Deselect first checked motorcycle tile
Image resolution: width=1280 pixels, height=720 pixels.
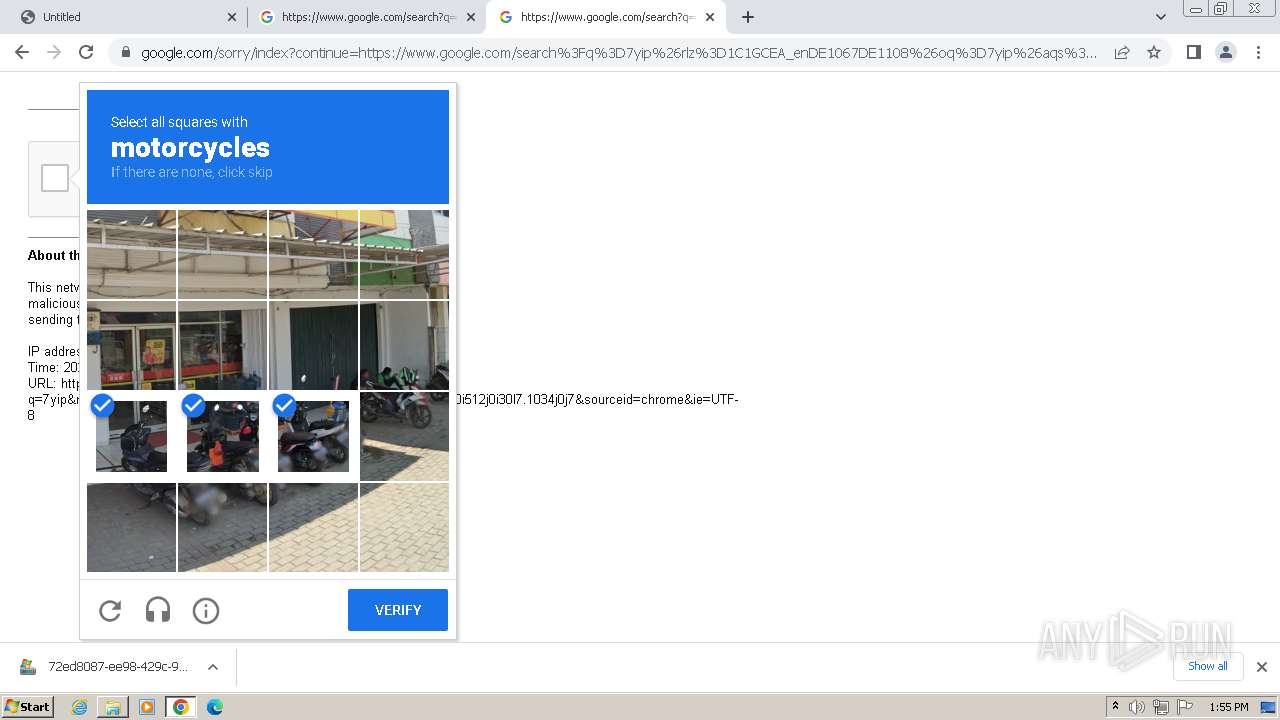pyautogui.click(x=131, y=436)
